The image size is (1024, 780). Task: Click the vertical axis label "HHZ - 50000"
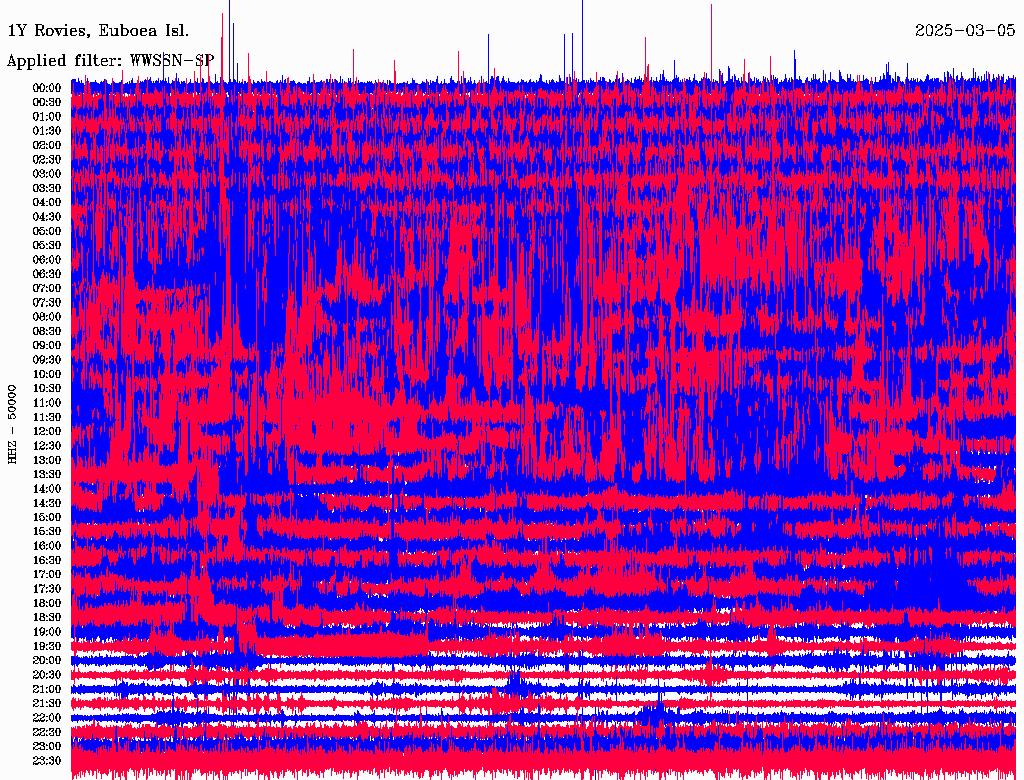pyautogui.click(x=13, y=423)
